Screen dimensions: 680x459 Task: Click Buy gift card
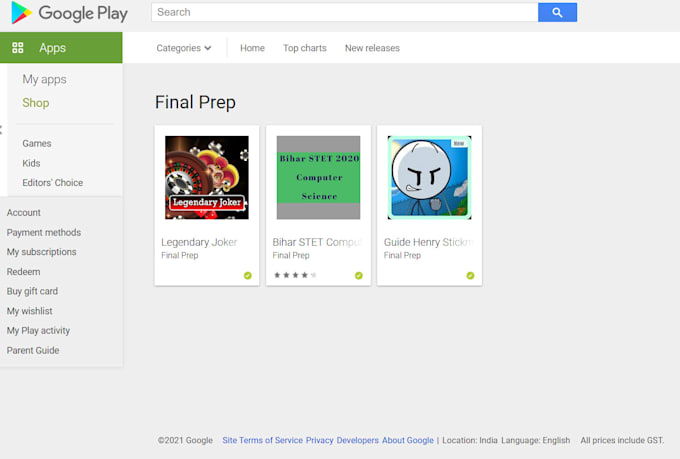[x=32, y=291]
